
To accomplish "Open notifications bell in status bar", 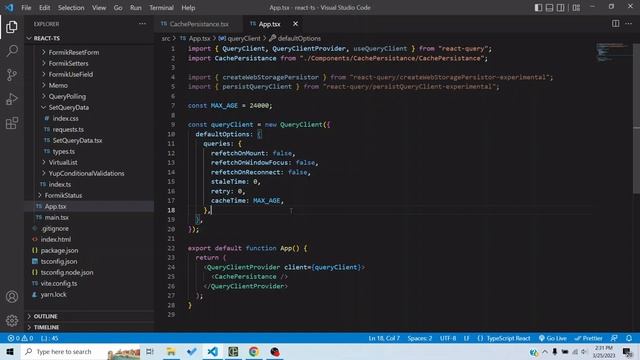I will [x=629, y=338].
